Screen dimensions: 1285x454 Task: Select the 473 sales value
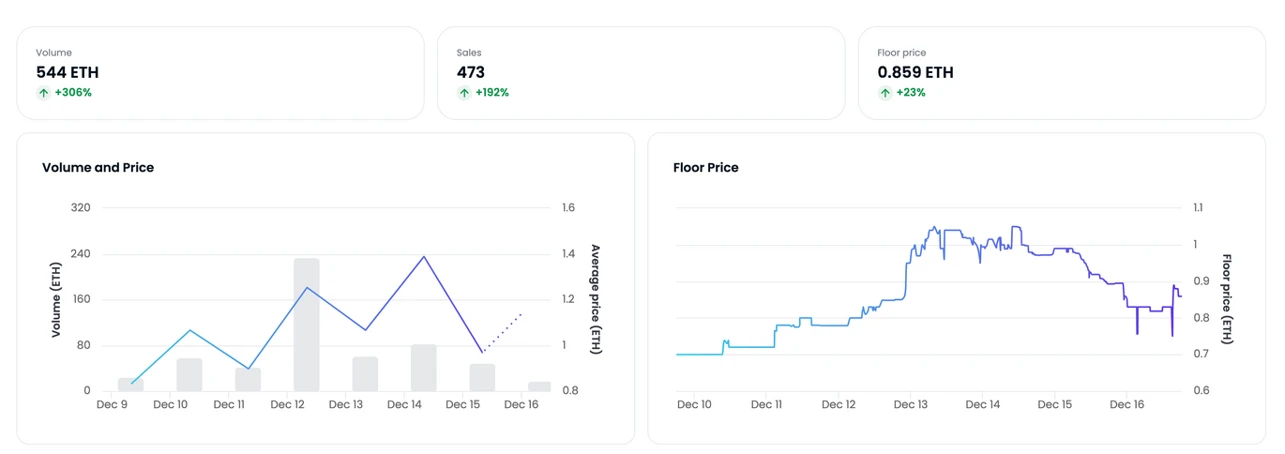click(x=471, y=72)
